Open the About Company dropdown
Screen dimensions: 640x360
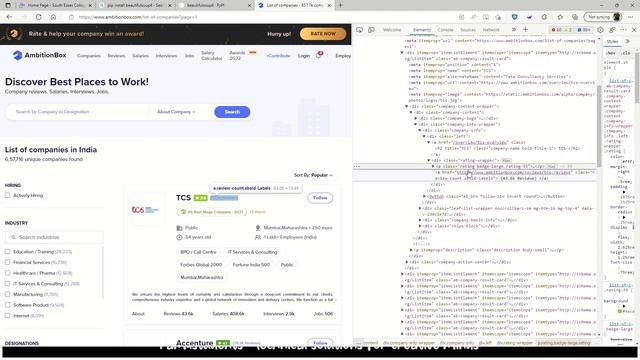click(x=176, y=112)
